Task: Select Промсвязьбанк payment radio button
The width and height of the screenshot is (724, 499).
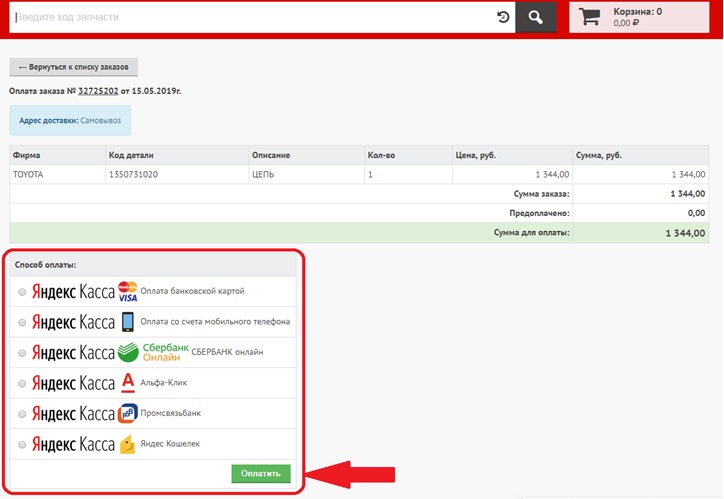Action: (x=22, y=414)
